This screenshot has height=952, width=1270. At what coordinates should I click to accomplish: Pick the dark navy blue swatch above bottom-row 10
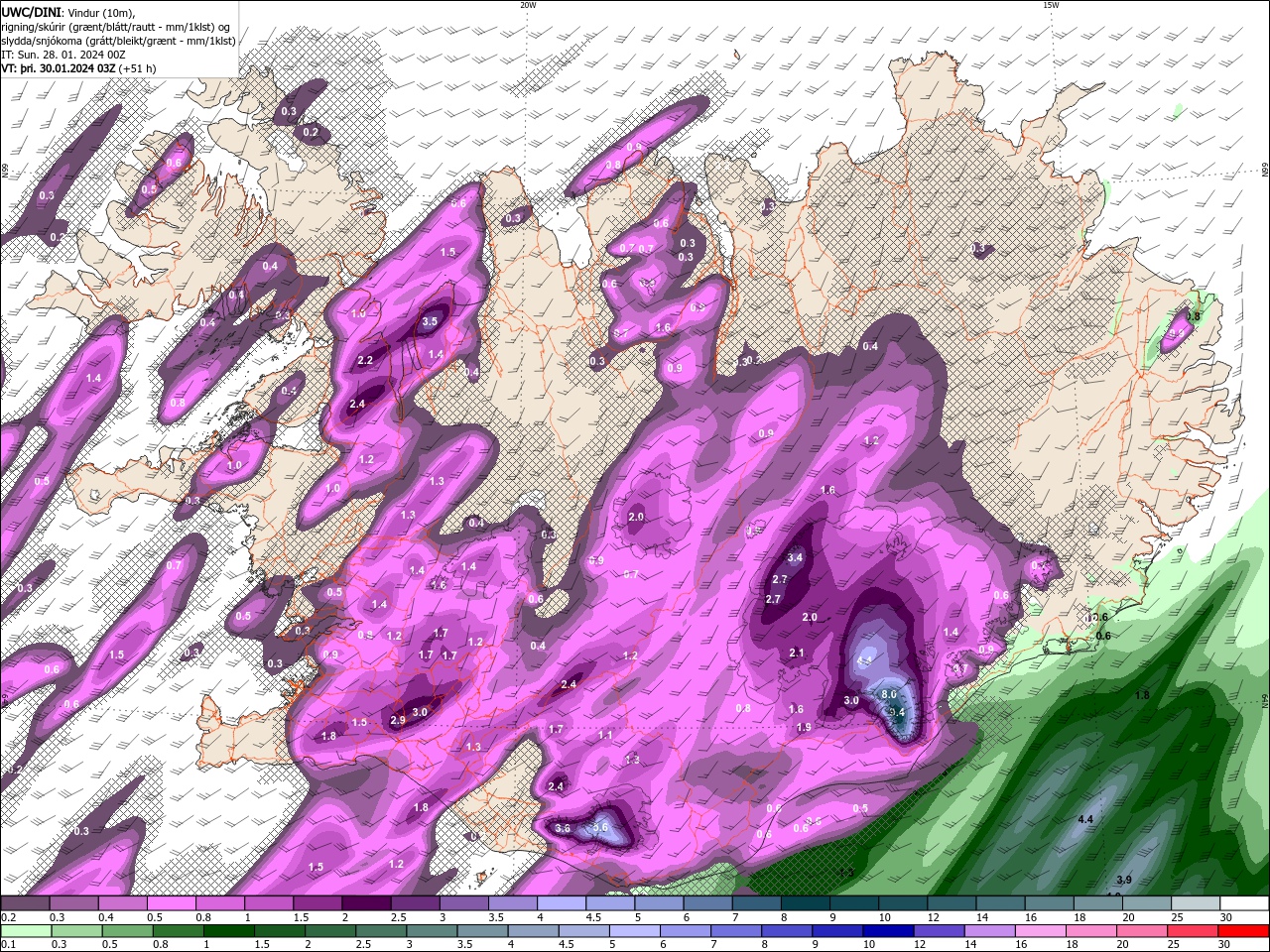click(x=886, y=931)
